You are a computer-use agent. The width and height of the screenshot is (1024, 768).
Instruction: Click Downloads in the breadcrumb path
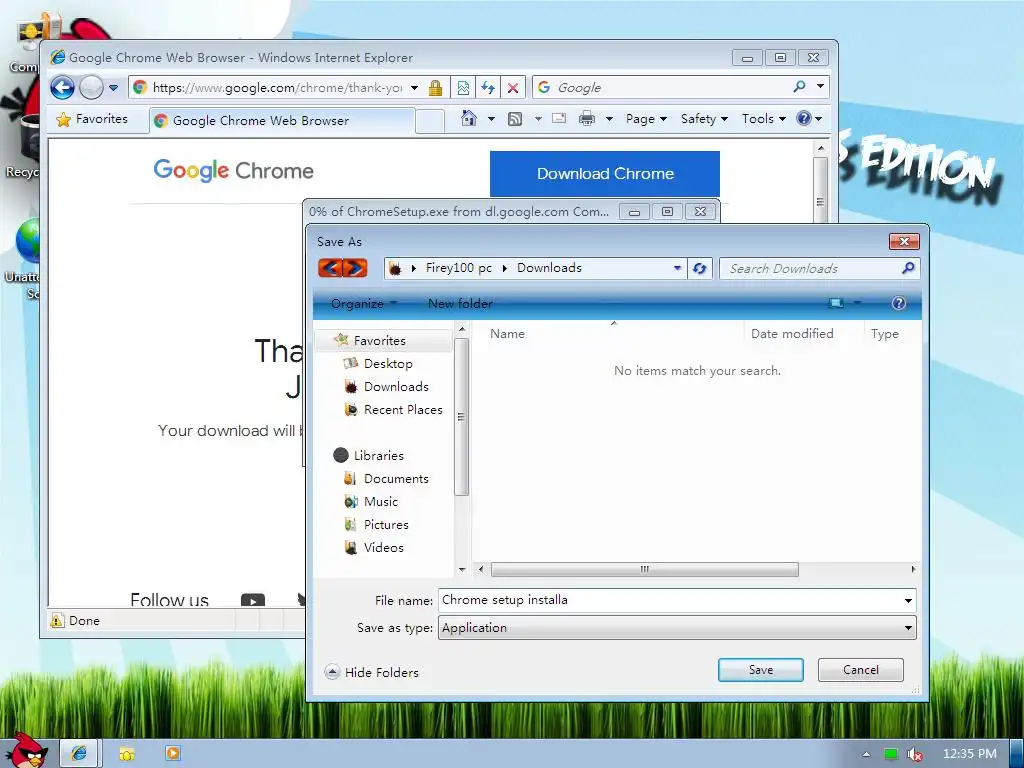549,268
